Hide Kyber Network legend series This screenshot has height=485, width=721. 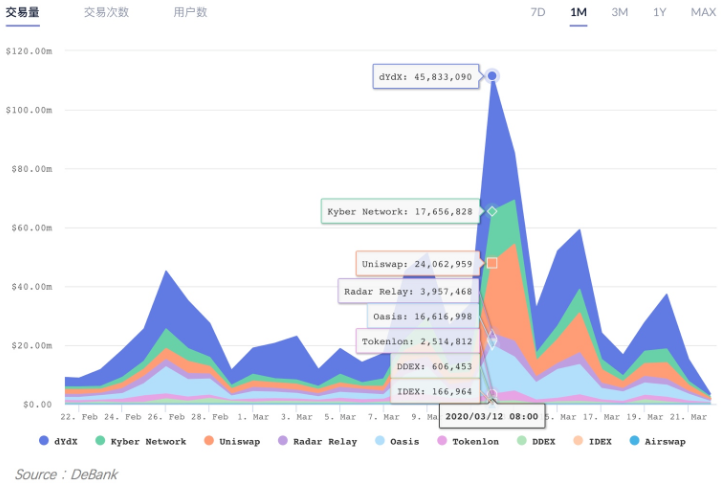pos(101,441)
